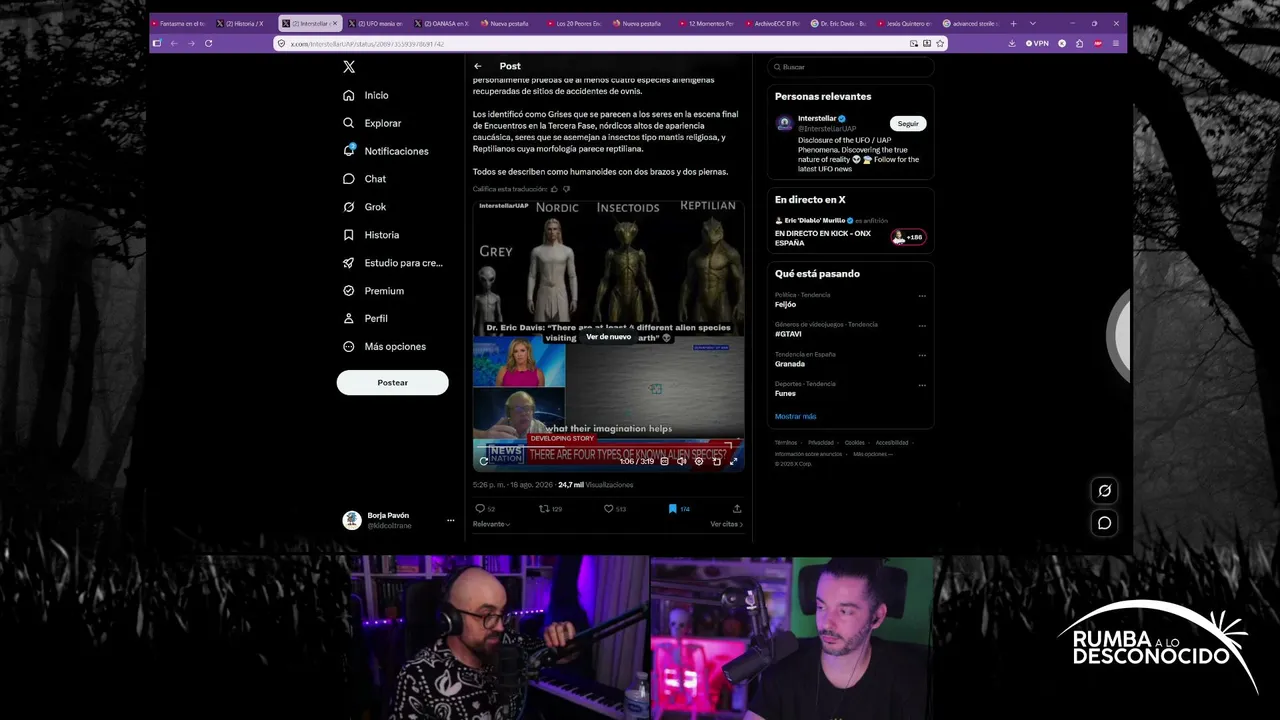Open the Interstellar profile avatar
The image size is (1280, 720).
pos(785,123)
